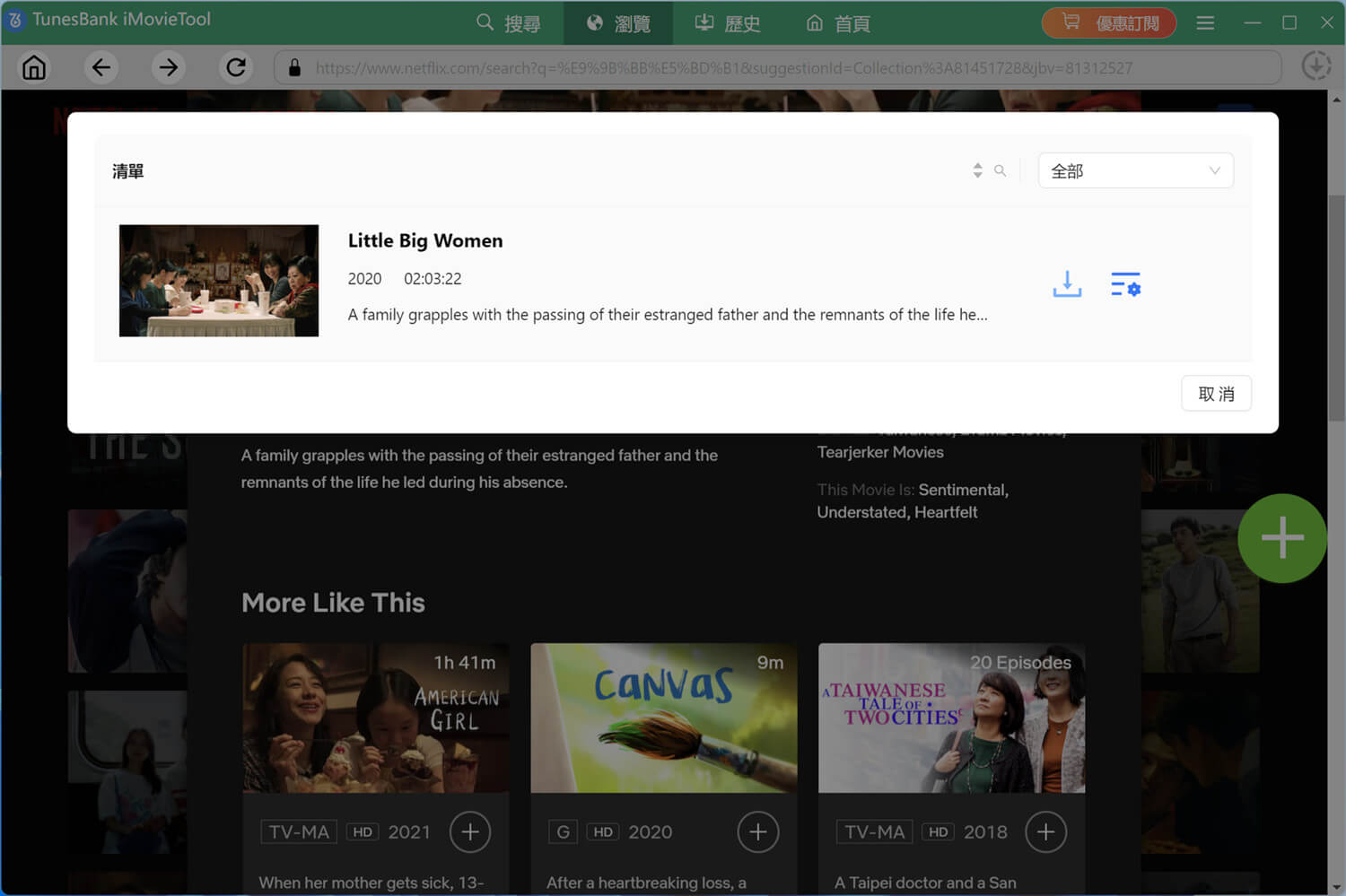Open the download settings icon for Little Big Women

[x=1125, y=284]
